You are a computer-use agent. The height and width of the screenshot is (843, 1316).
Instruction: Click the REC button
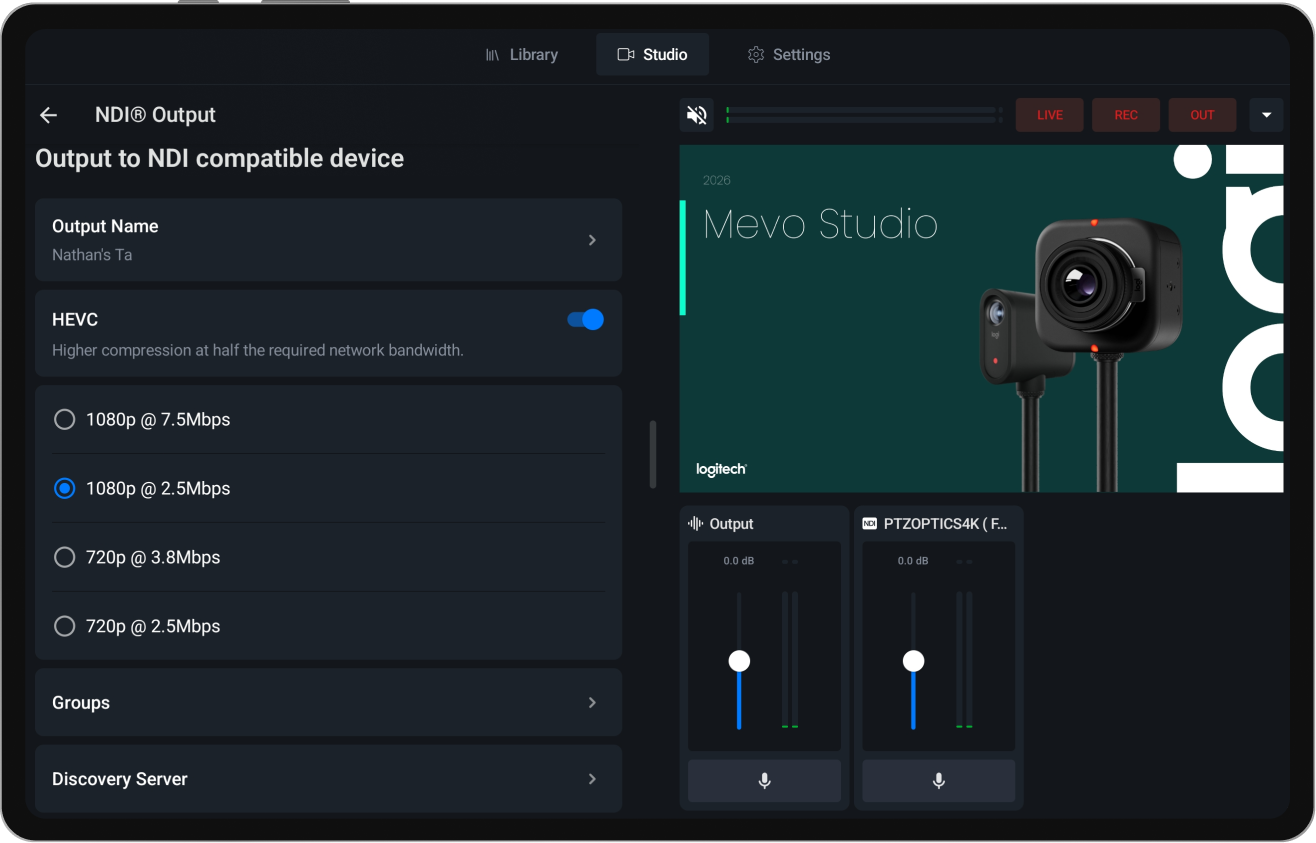(1125, 114)
